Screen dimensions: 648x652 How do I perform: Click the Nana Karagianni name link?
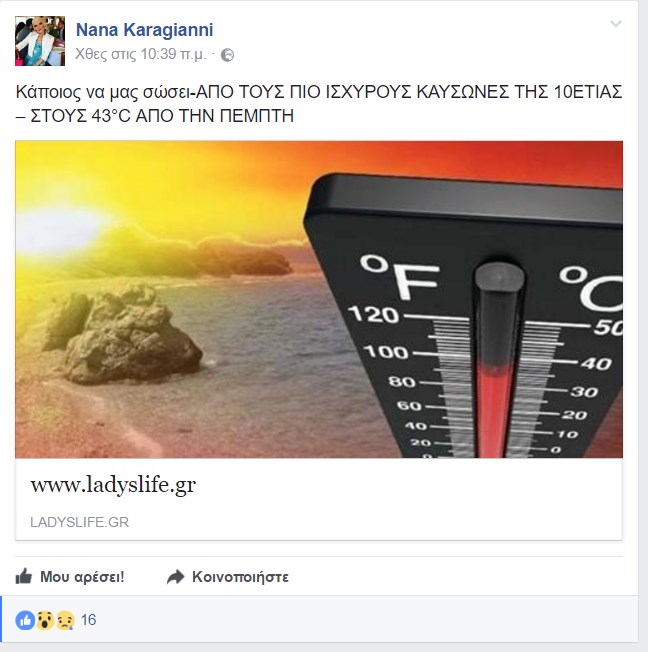tap(144, 30)
